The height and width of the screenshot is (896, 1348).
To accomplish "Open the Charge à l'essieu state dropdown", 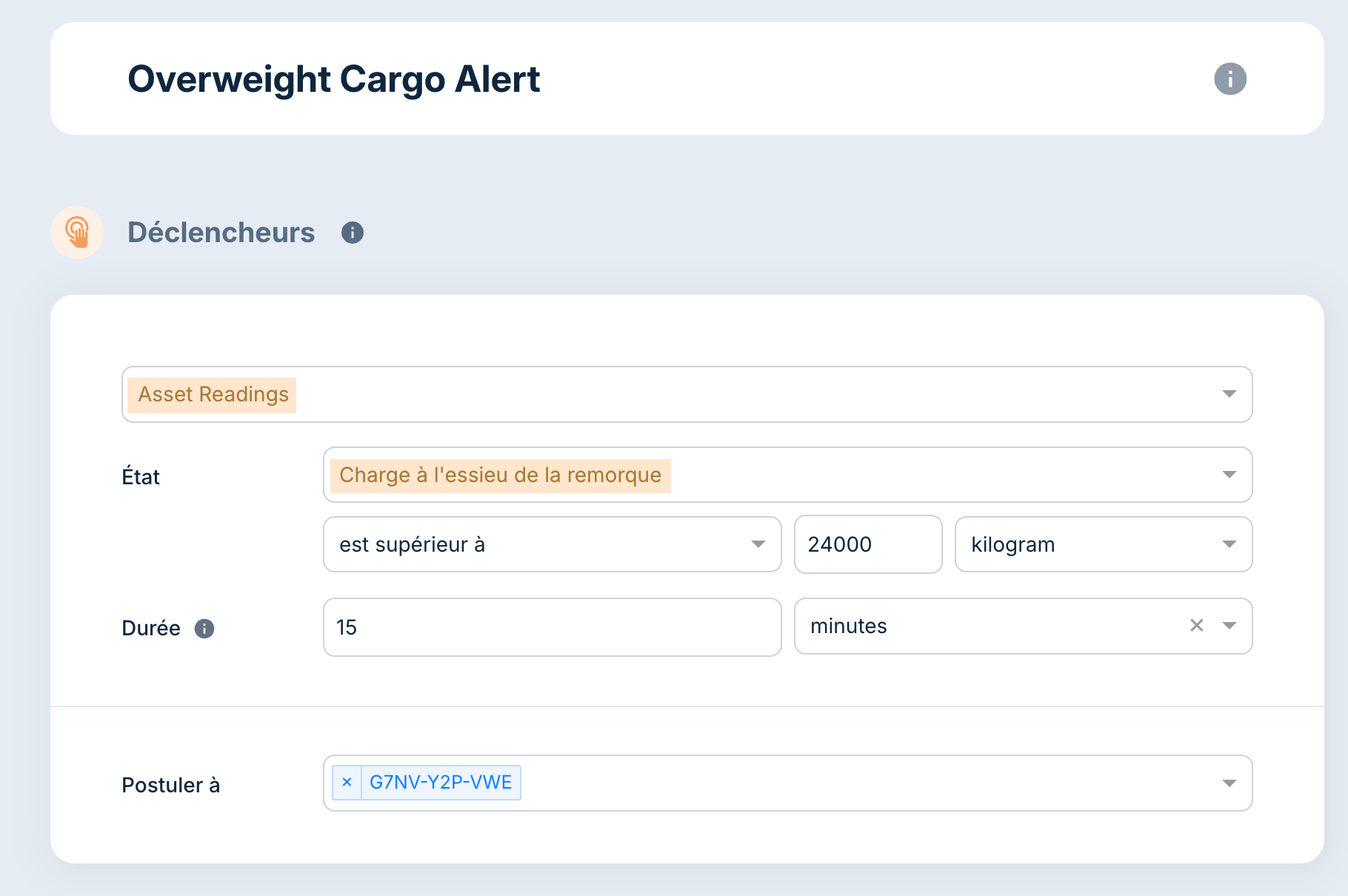I will [1229, 475].
